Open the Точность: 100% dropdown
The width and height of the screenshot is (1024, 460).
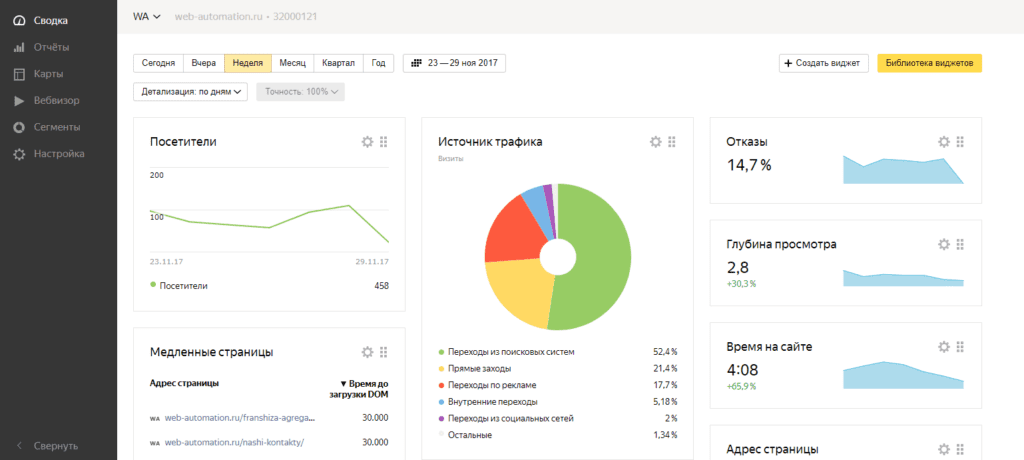pos(300,92)
